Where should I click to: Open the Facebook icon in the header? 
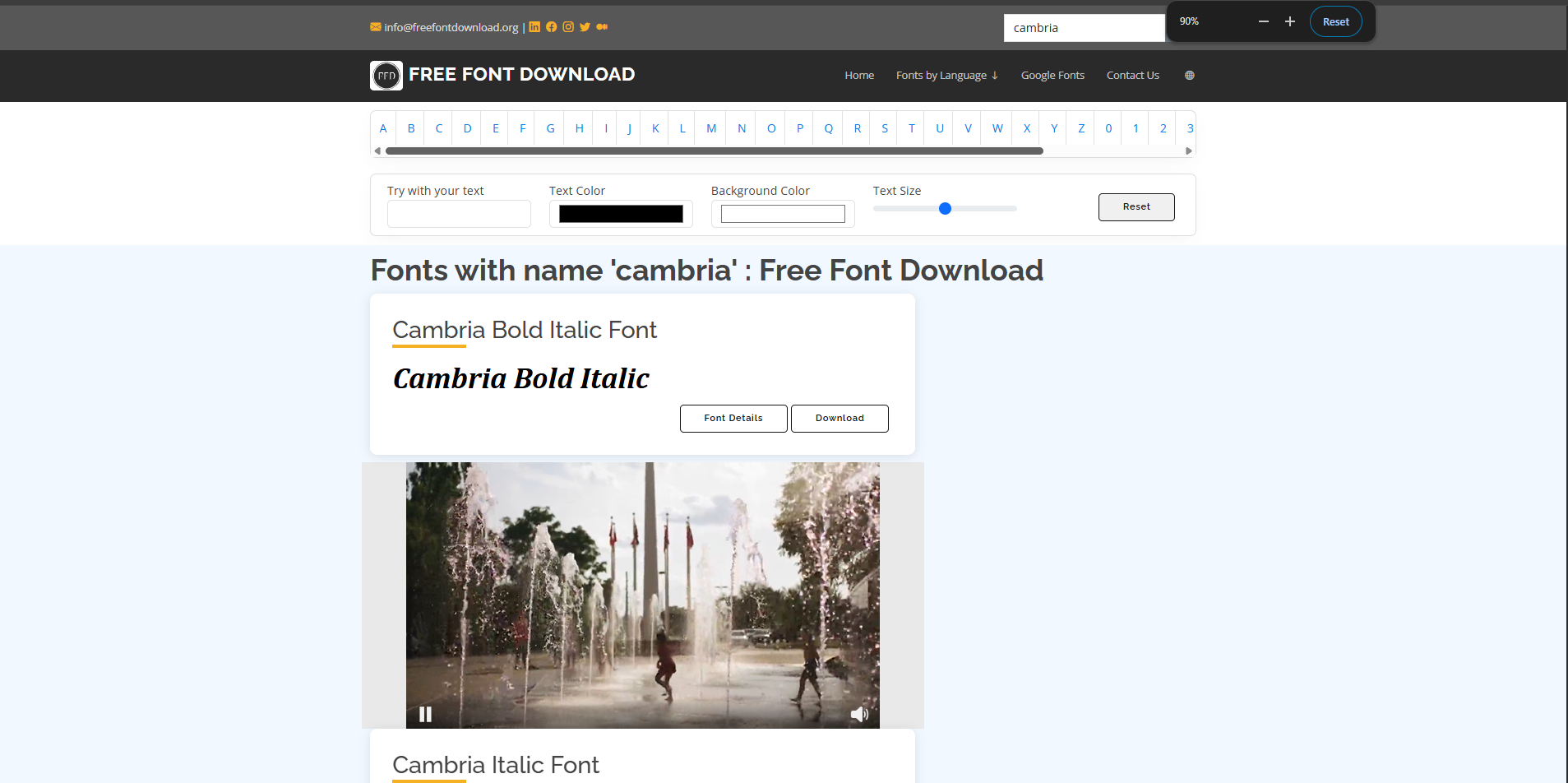(x=552, y=27)
